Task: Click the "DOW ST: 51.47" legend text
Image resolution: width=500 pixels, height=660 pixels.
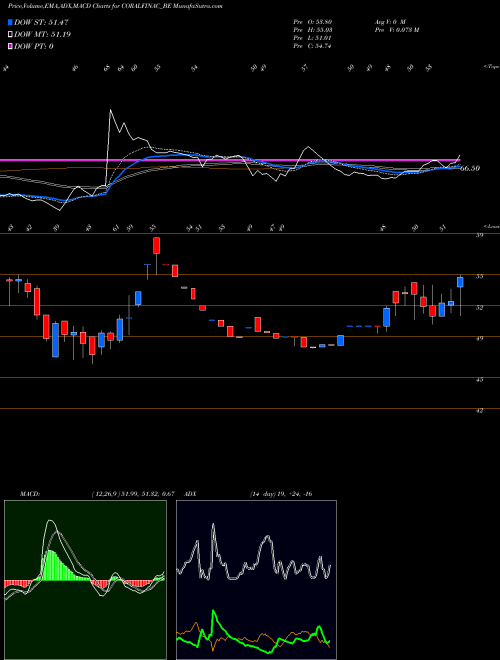Action: point(41,22)
